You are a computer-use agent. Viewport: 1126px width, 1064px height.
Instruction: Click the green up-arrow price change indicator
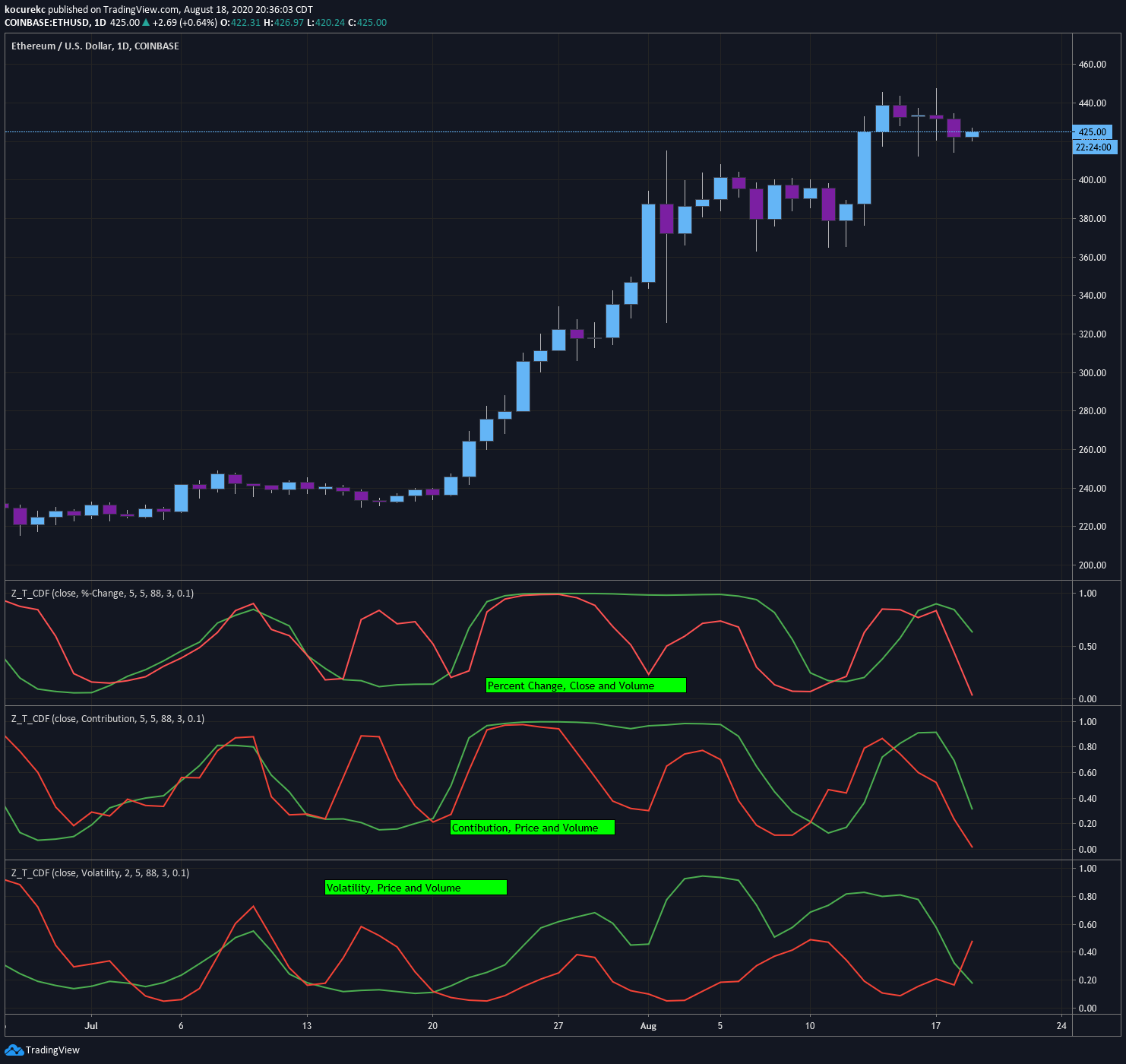pyautogui.click(x=146, y=23)
